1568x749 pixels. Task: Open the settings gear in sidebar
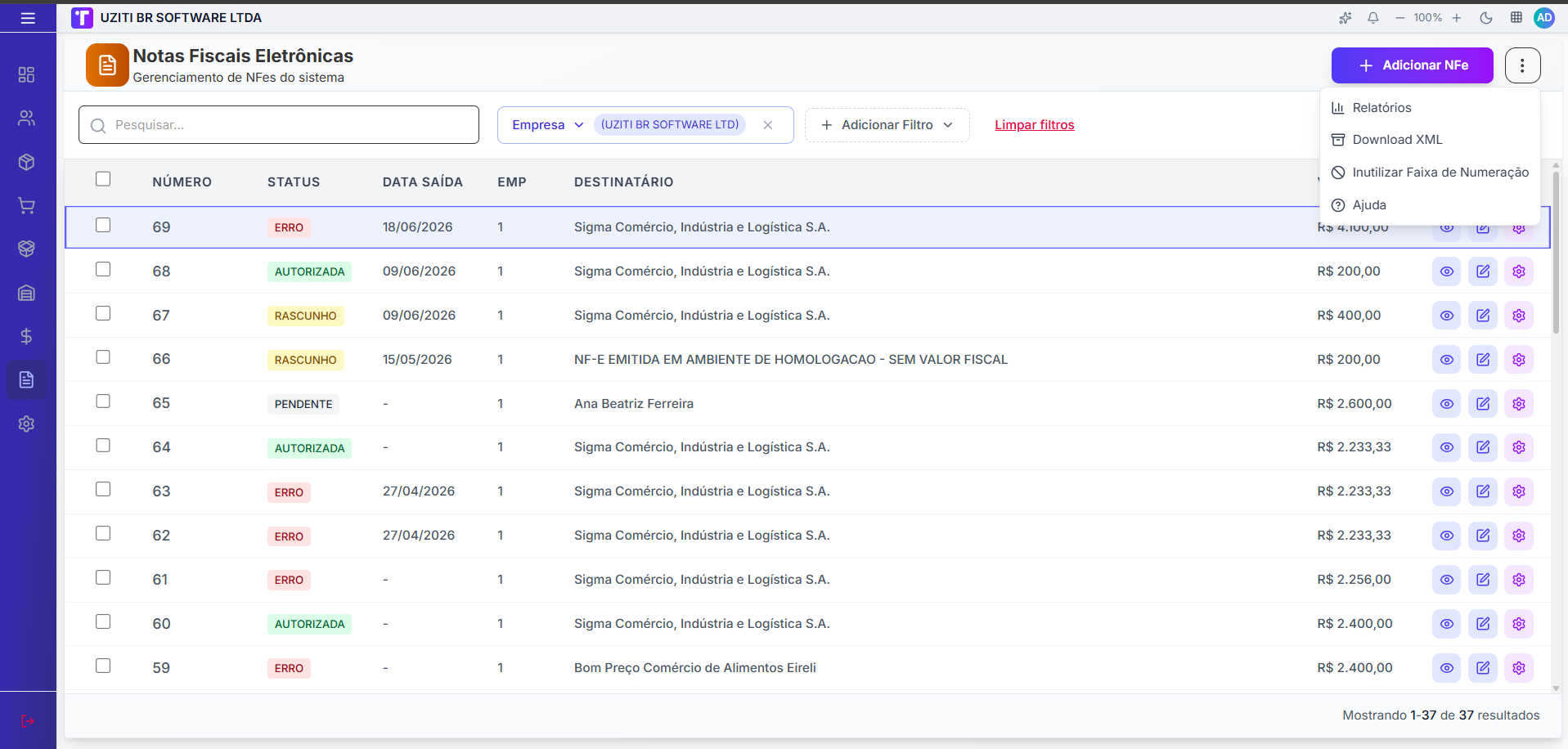[26, 424]
